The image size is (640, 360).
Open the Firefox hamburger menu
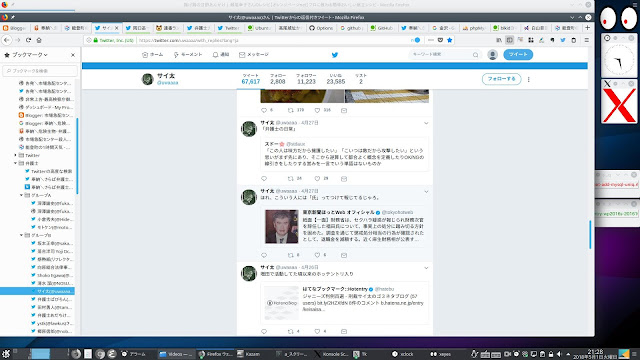point(587,40)
